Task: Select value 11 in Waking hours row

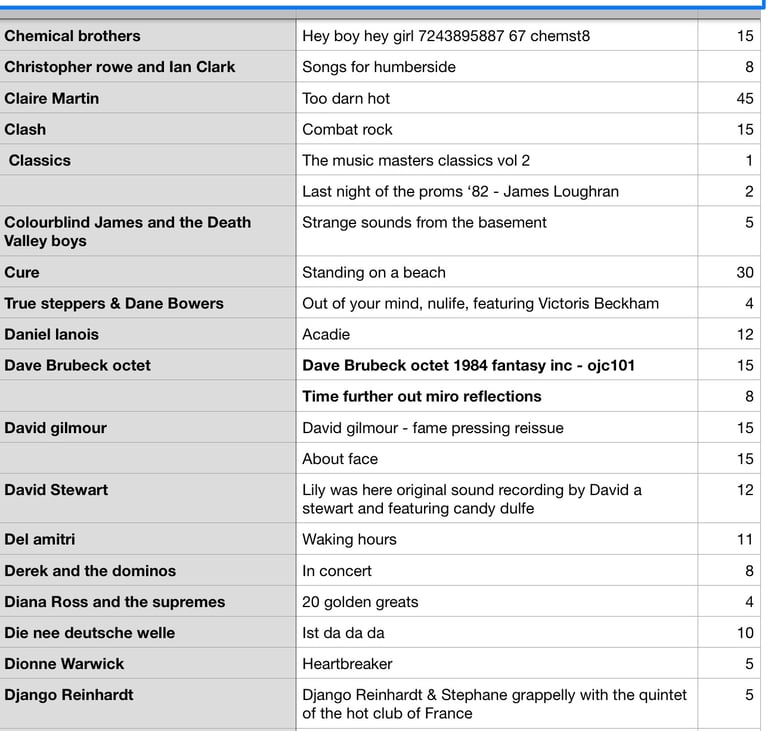Action: pyautogui.click(x=729, y=539)
